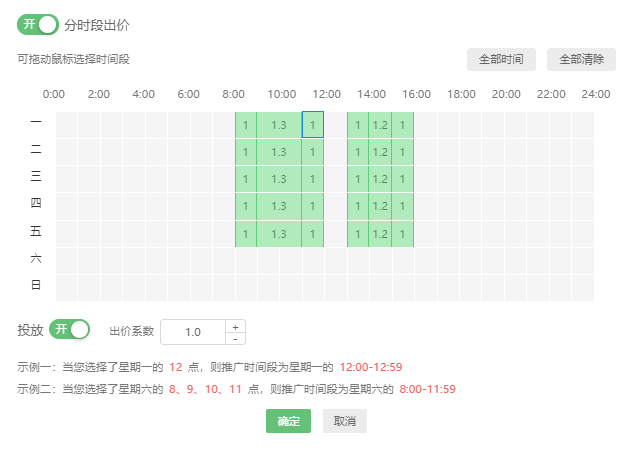The image size is (633, 450).
Task: Select the highlighted Monday 11:00 cell
Action: point(312,125)
